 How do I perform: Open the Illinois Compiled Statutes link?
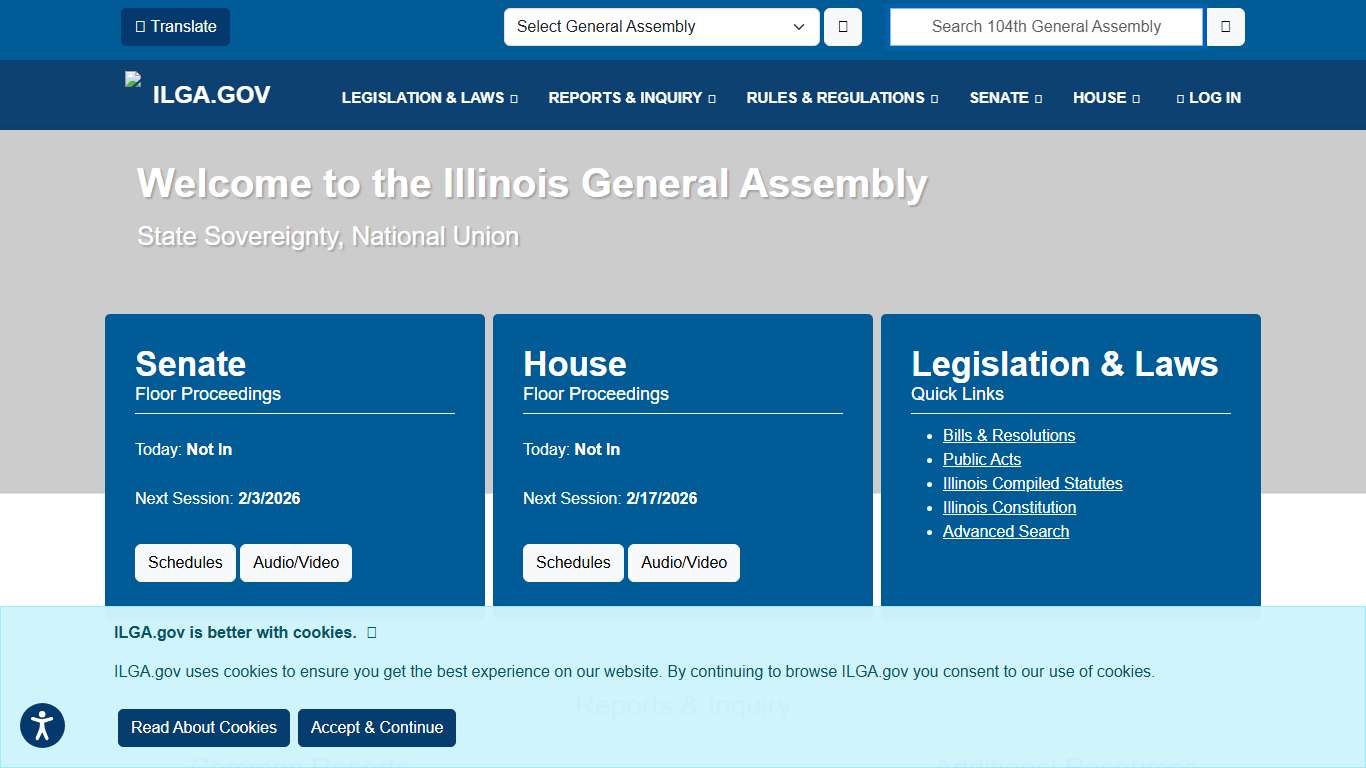pyautogui.click(x=1032, y=483)
